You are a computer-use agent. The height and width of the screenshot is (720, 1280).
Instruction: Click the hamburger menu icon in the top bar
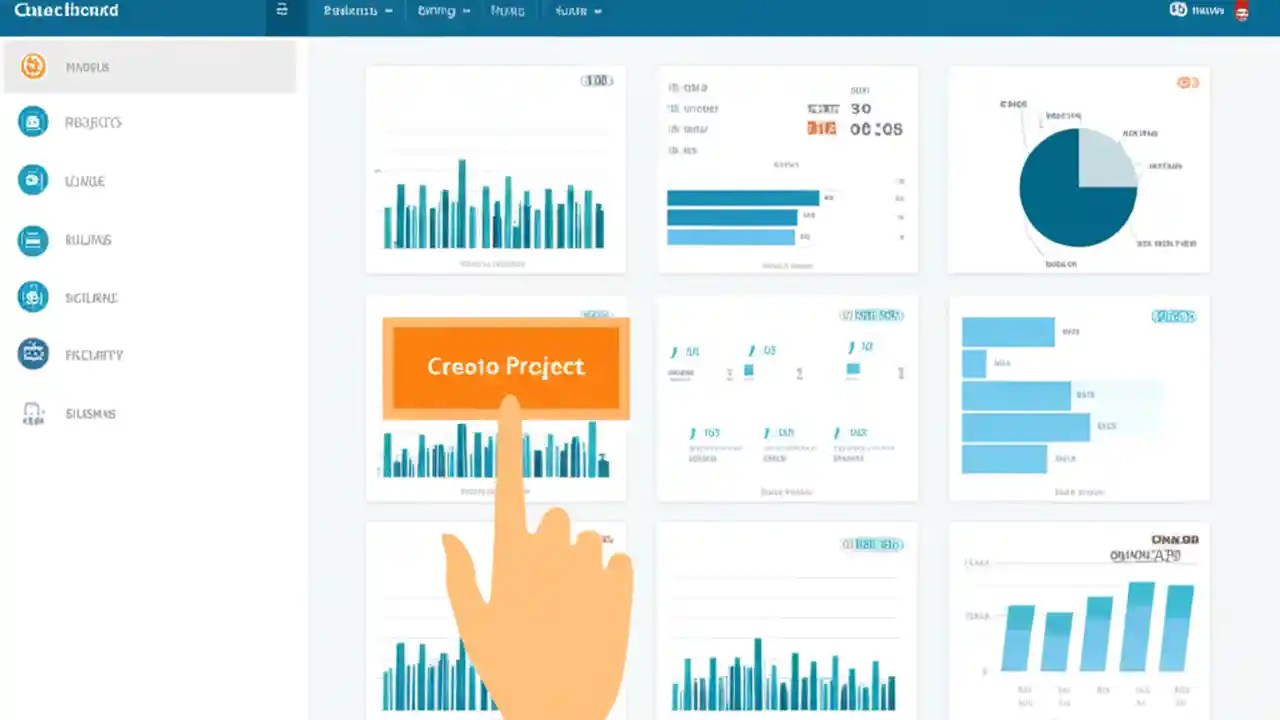pyautogui.click(x=281, y=10)
